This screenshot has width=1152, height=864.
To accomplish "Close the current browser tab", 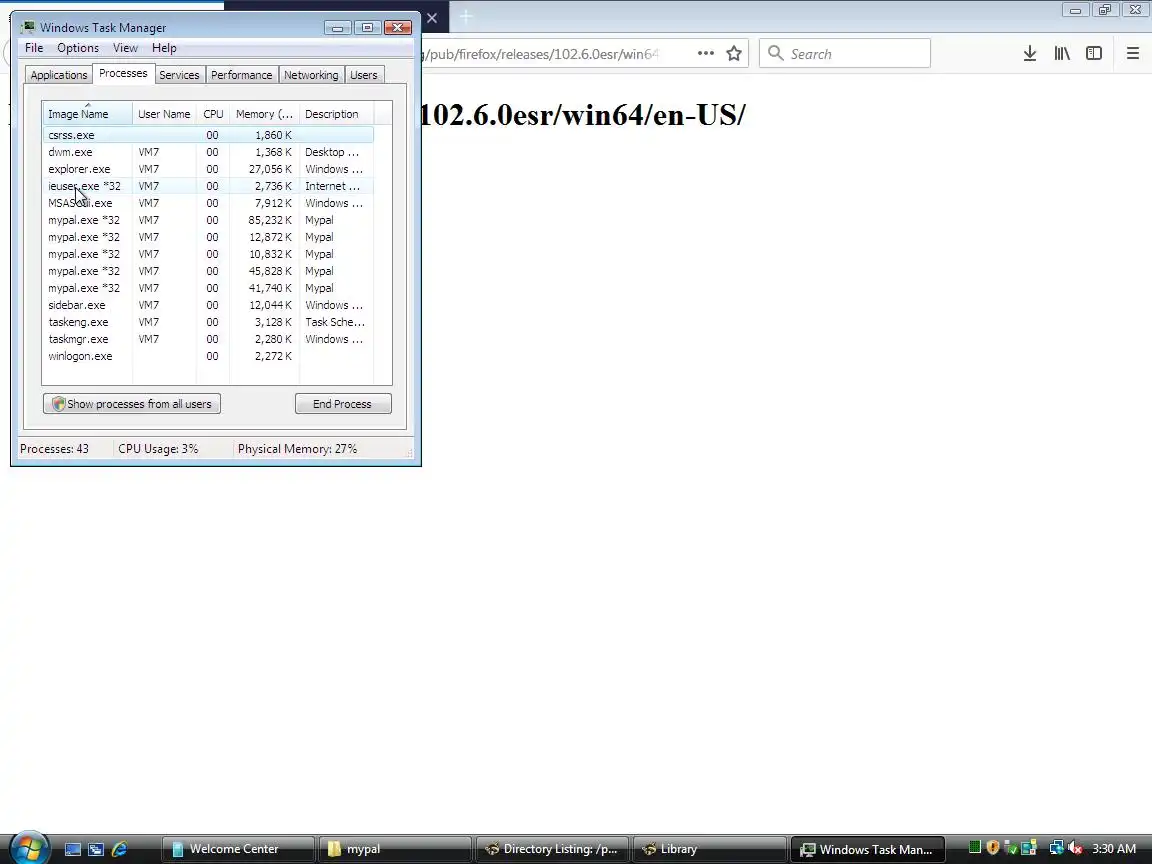I will [x=432, y=18].
